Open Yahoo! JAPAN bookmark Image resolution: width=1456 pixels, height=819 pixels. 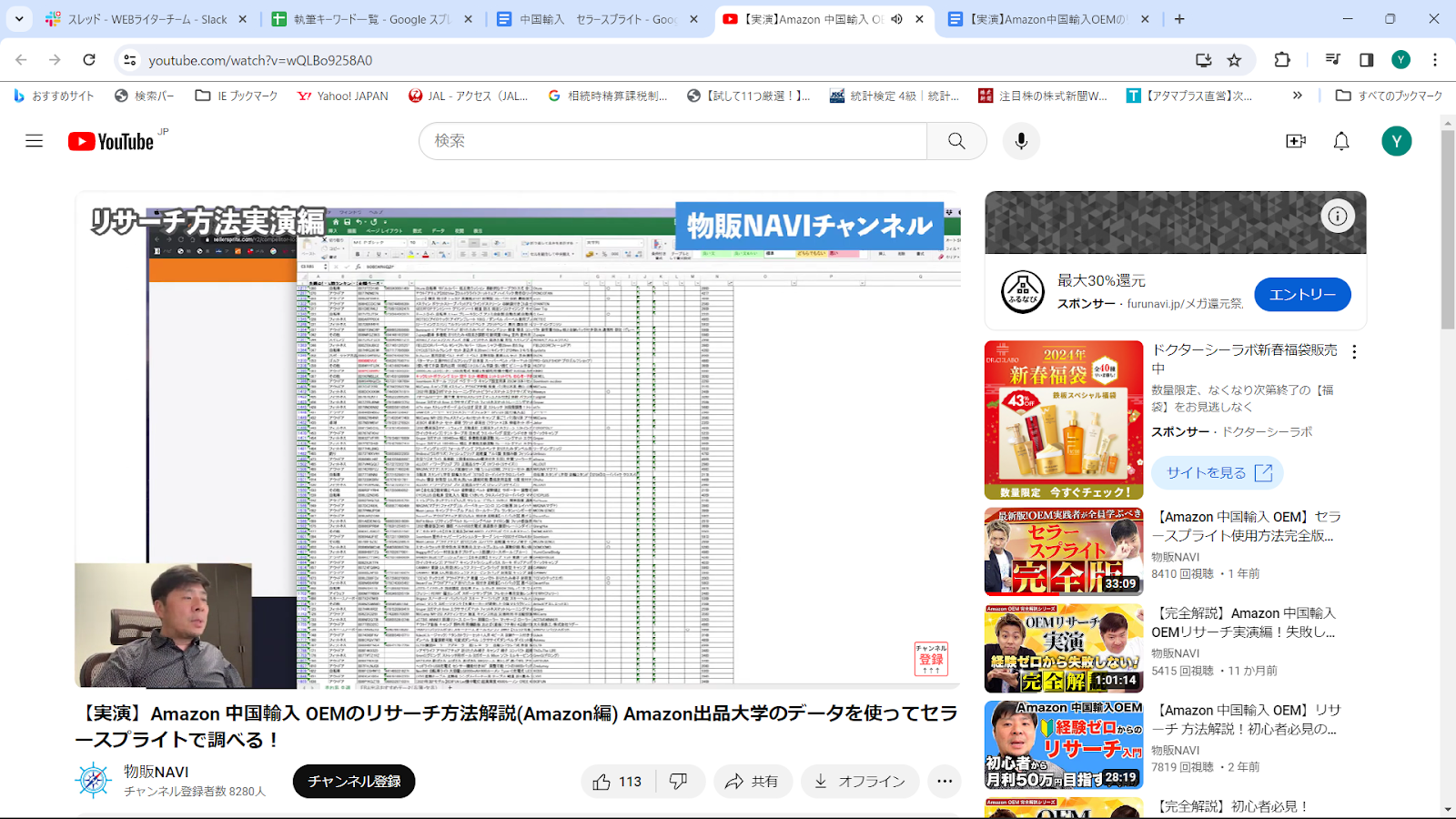[x=343, y=96]
